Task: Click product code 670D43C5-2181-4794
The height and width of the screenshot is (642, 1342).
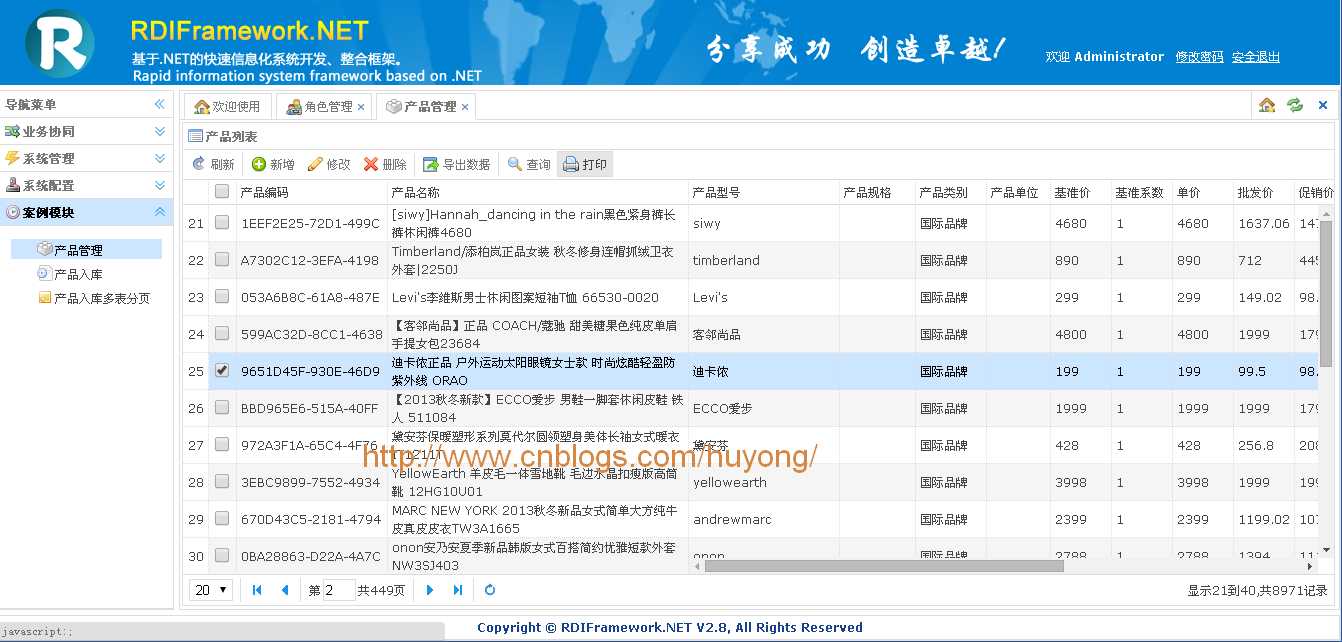Action: (x=311, y=519)
